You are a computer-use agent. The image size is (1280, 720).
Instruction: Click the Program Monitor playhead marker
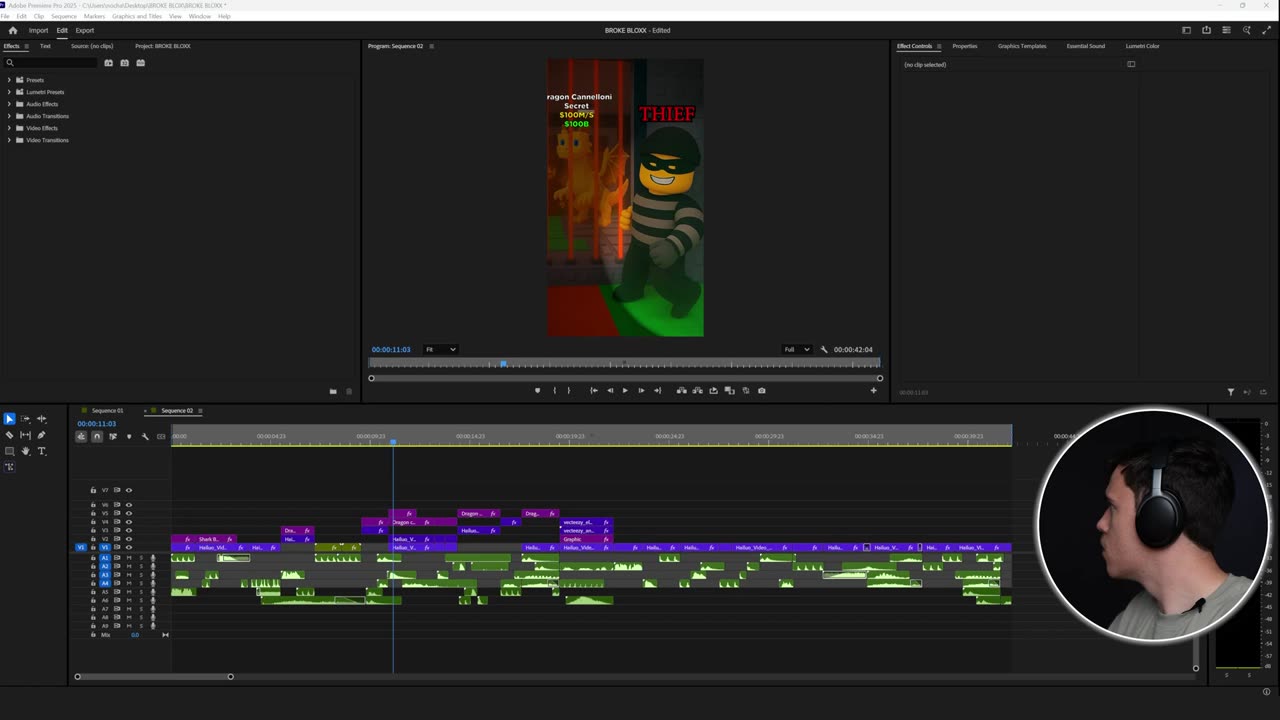tap(503, 364)
